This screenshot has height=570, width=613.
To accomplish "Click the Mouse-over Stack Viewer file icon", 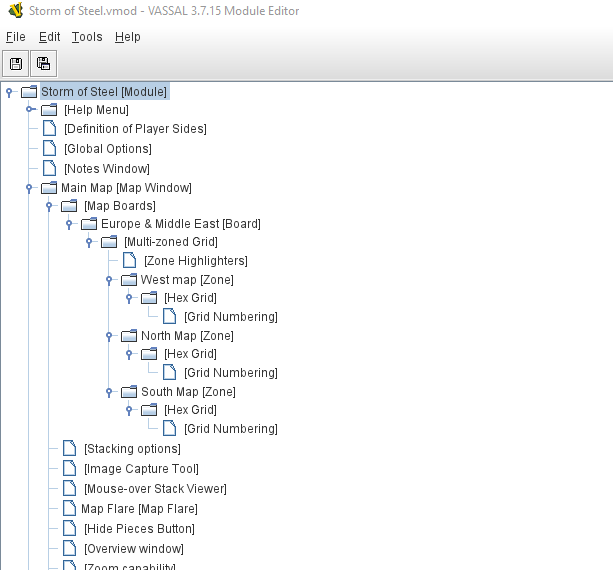I will (69, 488).
